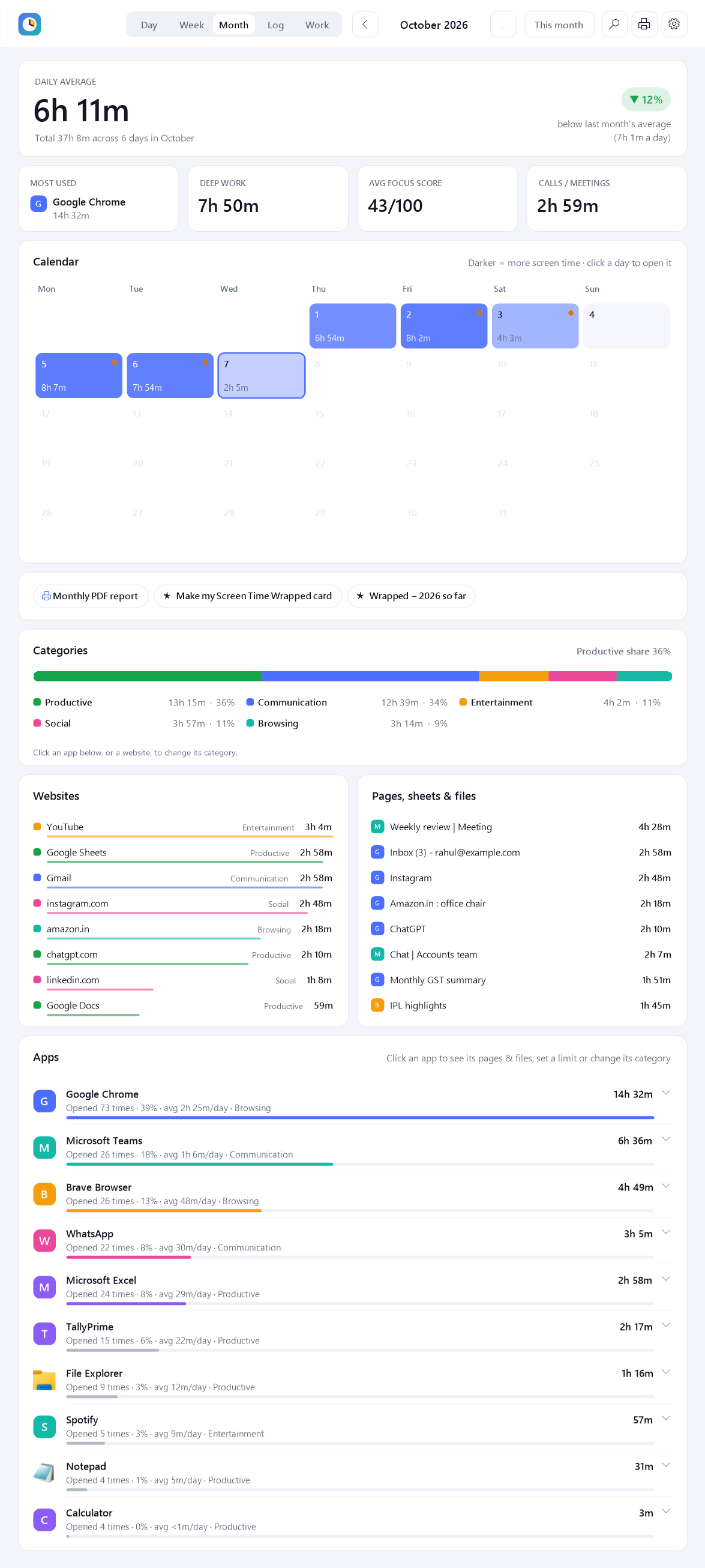The width and height of the screenshot is (705, 1568).
Task: Click the Notepad app icon
Action: click(x=44, y=1474)
